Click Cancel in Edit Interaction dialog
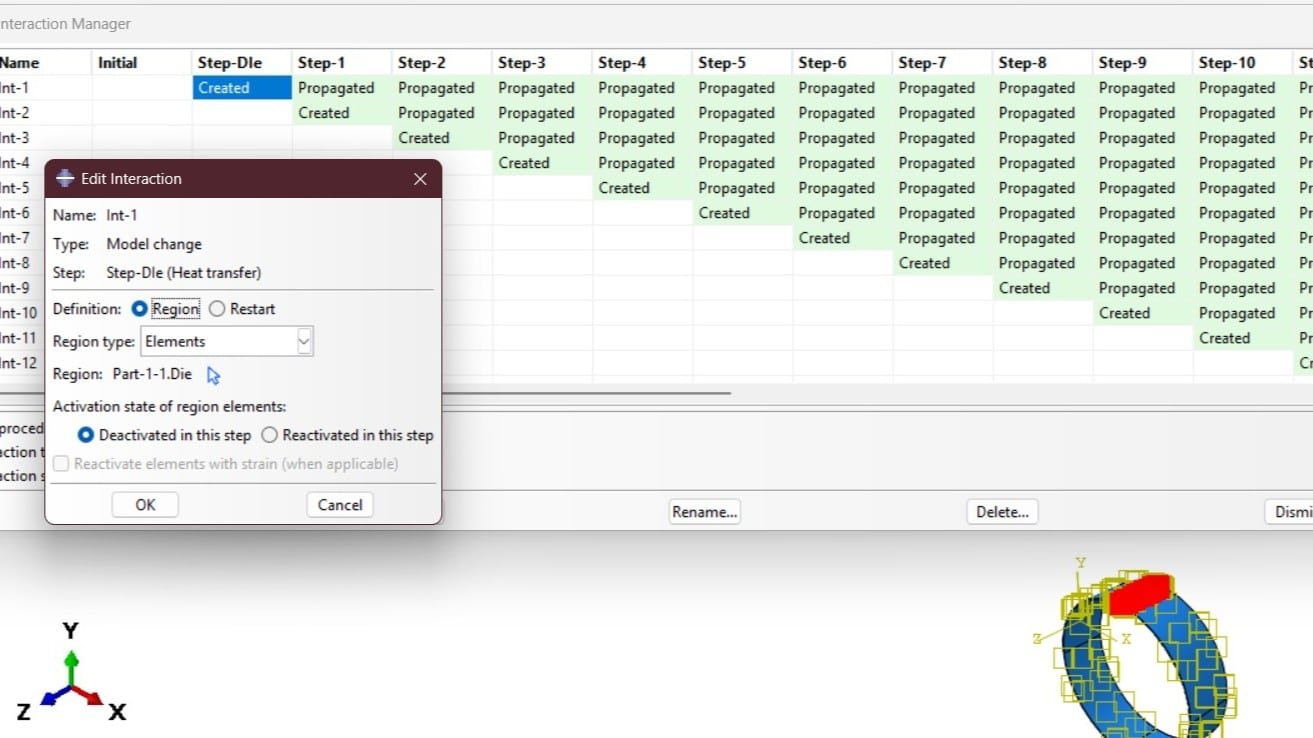Image resolution: width=1313 pixels, height=738 pixels. [339, 505]
